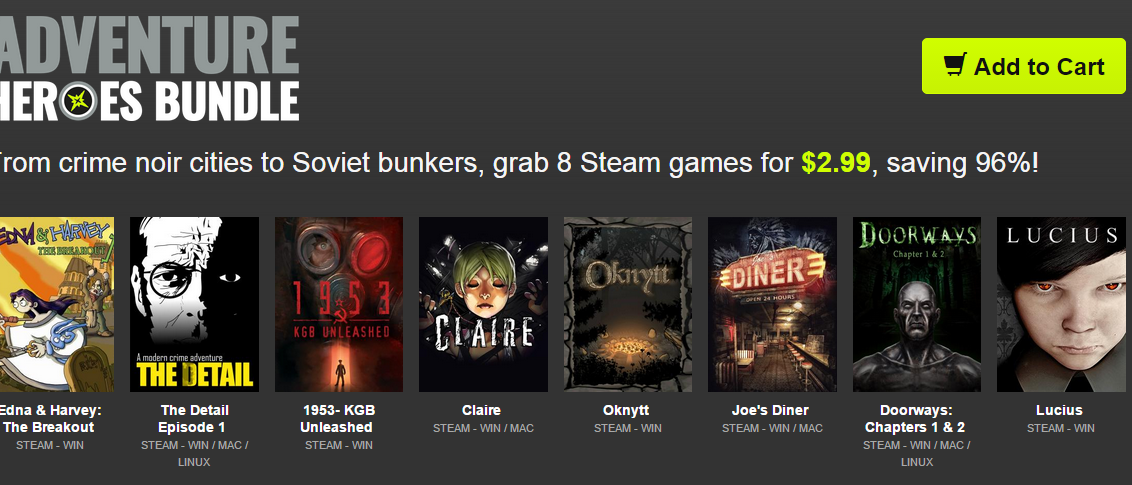1132x485 pixels.
Task: Open the Lucius cover image
Action: pos(1061,305)
